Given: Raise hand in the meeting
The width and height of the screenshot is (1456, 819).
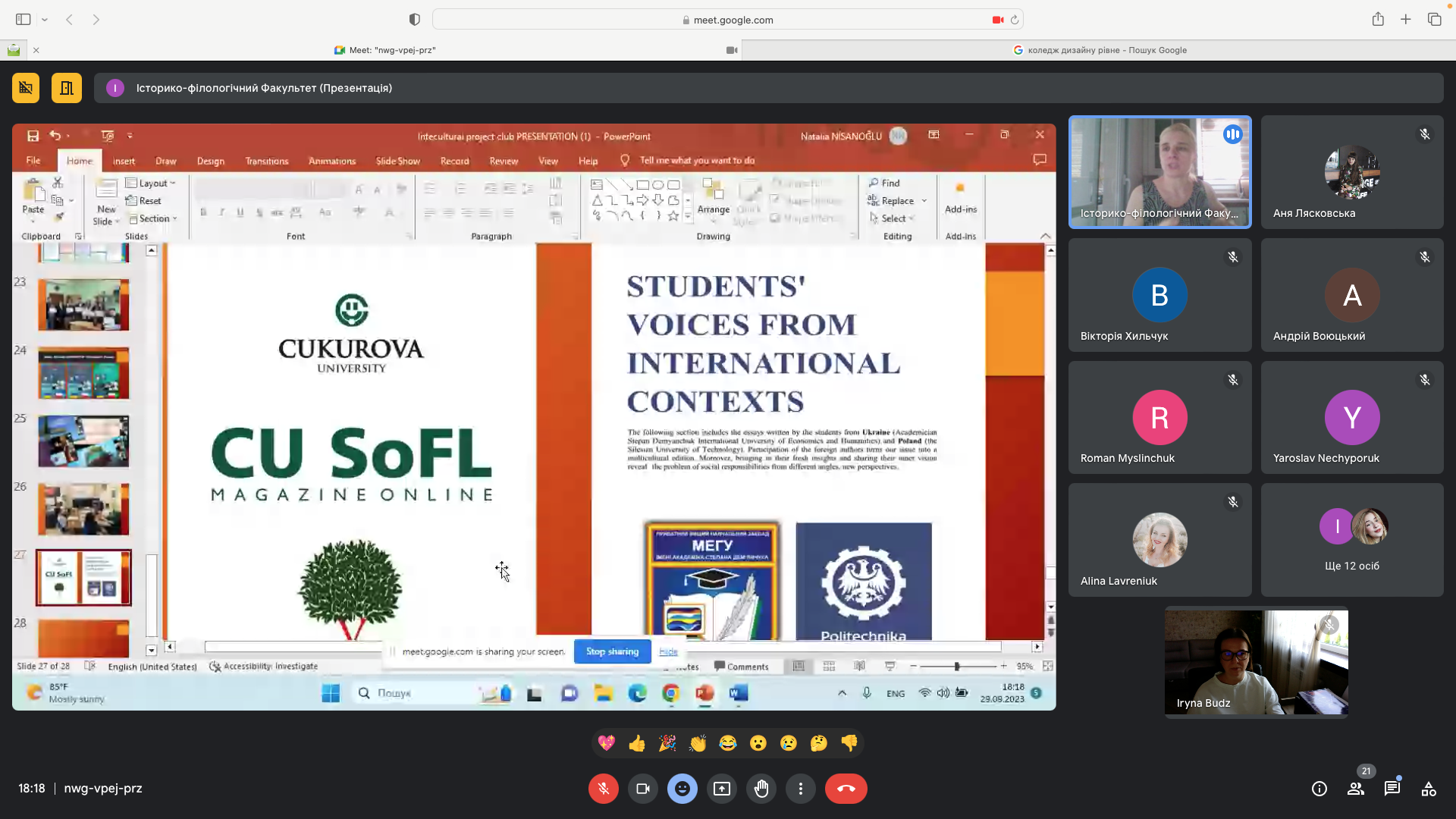Looking at the screenshot, I should click(761, 789).
